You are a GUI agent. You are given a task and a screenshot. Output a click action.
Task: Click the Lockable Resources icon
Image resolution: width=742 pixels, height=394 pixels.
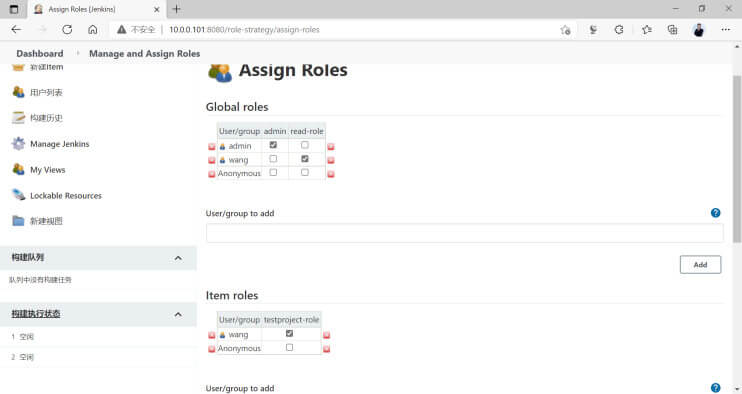coord(18,195)
